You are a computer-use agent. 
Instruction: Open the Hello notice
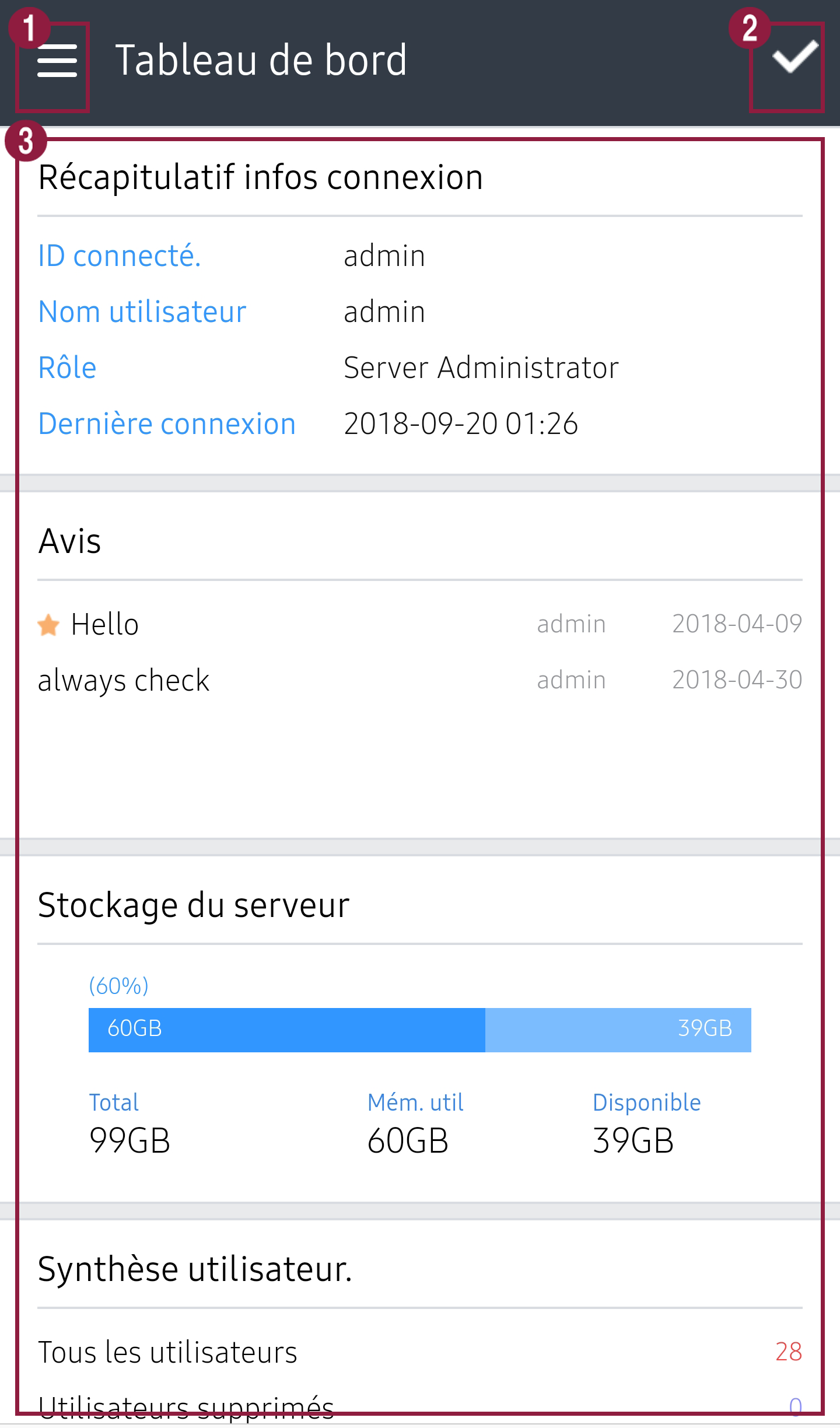point(105,625)
